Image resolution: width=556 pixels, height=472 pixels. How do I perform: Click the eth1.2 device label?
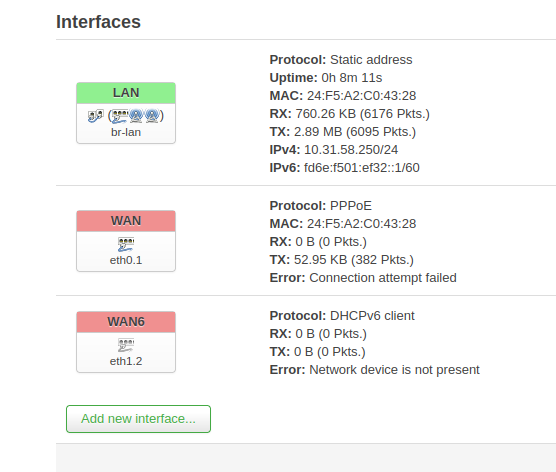point(126,361)
